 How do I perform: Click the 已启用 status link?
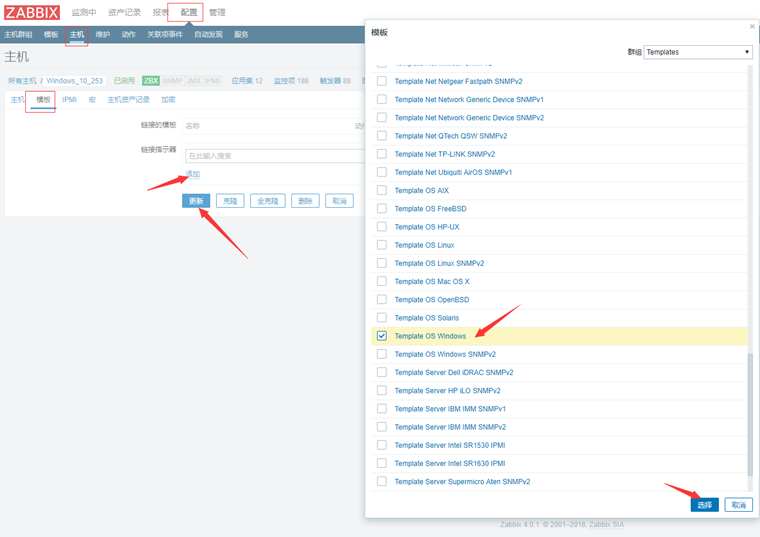pyautogui.click(x=124, y=80)
